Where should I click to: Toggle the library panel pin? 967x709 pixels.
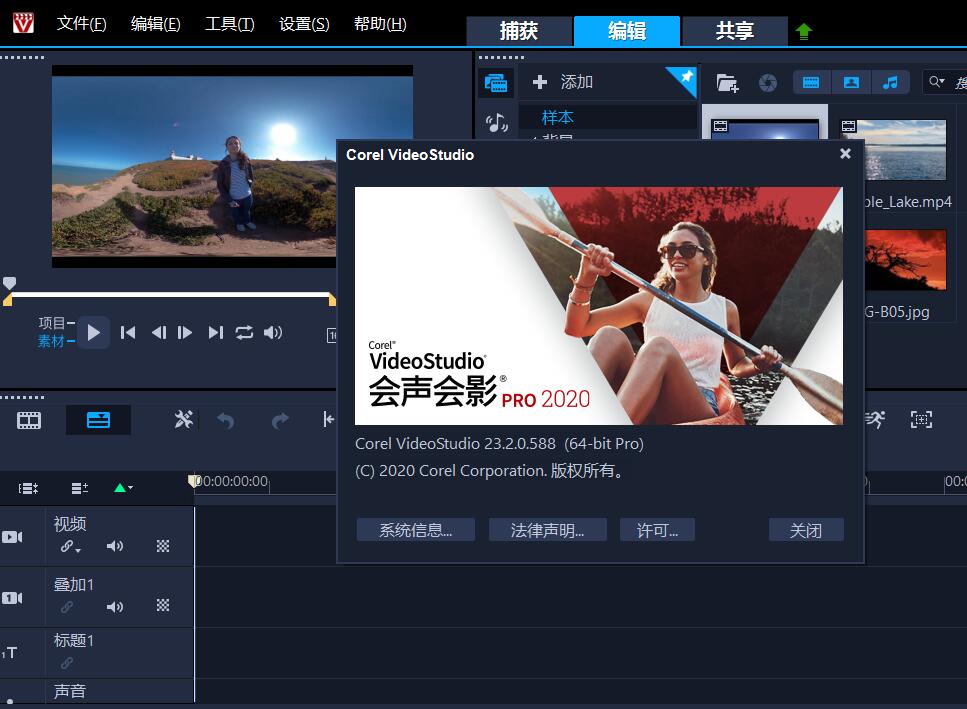click(685, 78)
